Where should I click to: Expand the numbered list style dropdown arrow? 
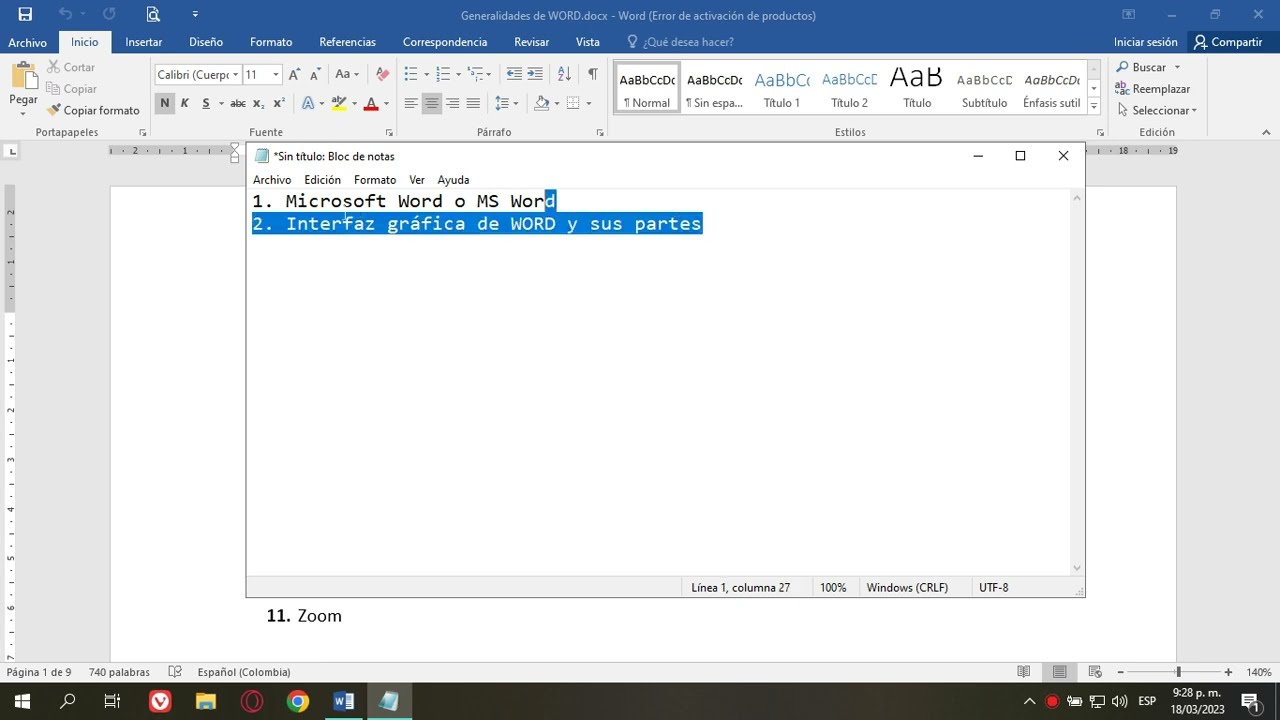(459, 75)
